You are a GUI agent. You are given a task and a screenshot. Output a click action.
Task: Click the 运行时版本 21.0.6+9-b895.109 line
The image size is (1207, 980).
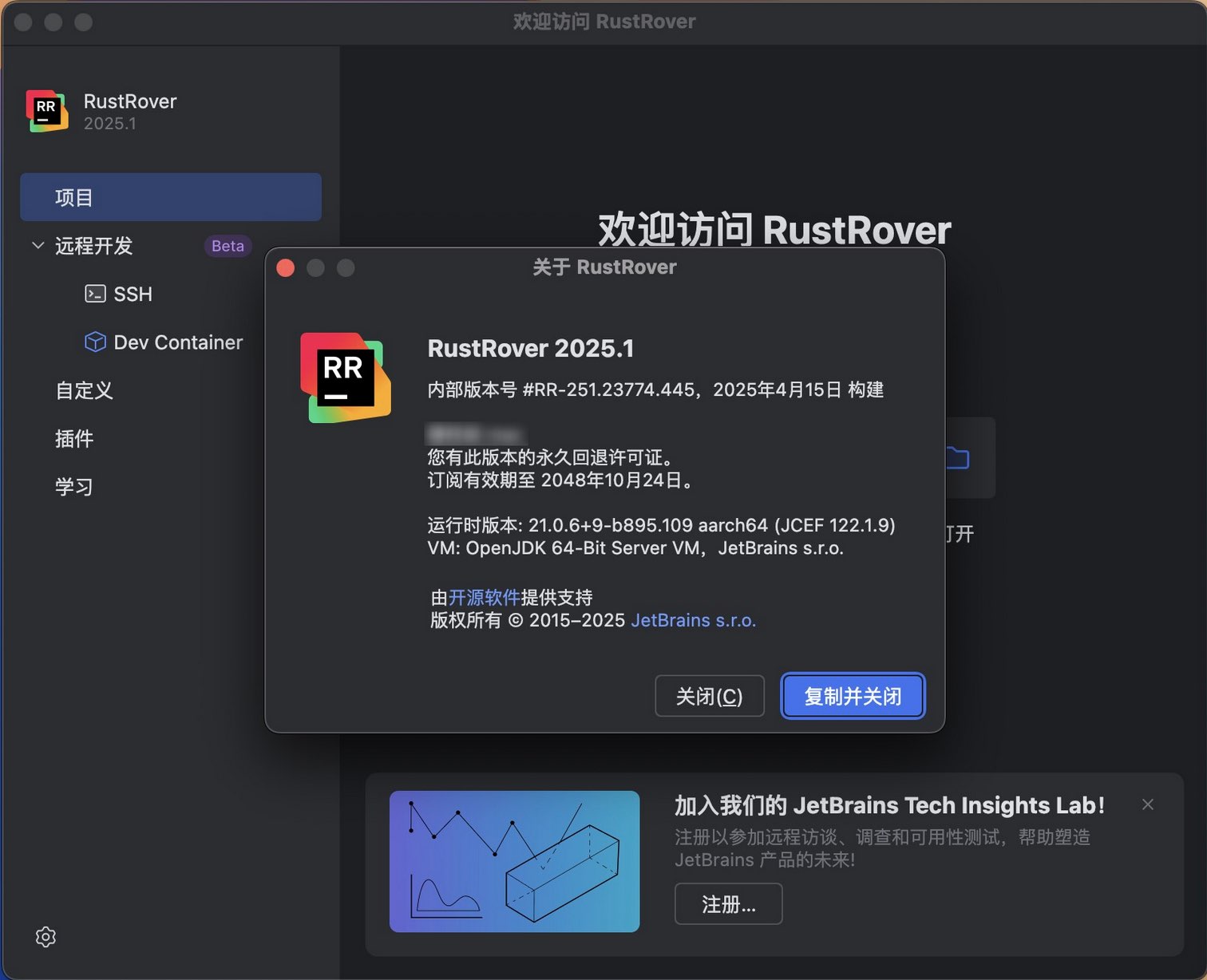click(661, 525)
